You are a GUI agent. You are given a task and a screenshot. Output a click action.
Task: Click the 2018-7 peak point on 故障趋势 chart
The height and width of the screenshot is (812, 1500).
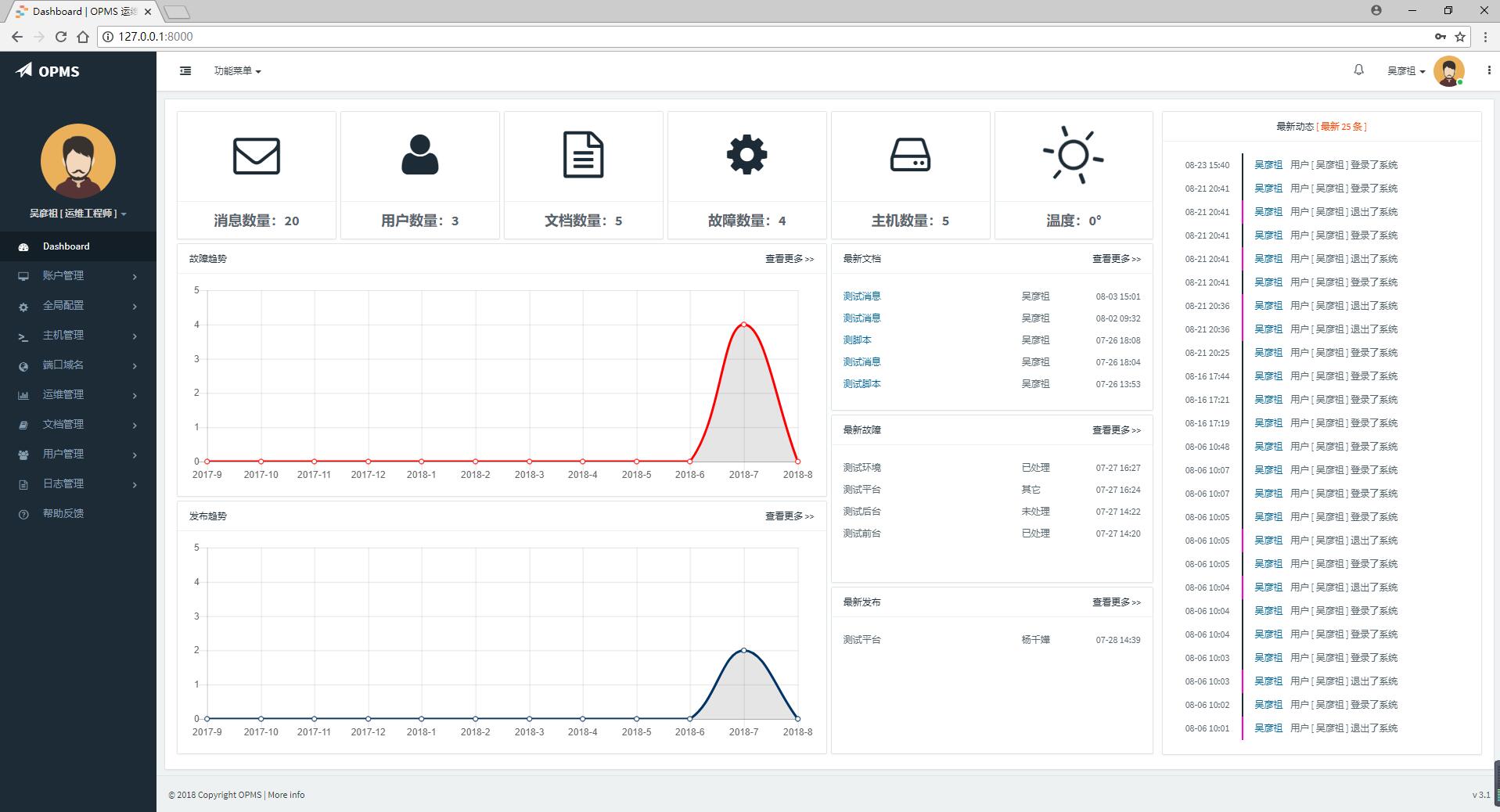743,324
